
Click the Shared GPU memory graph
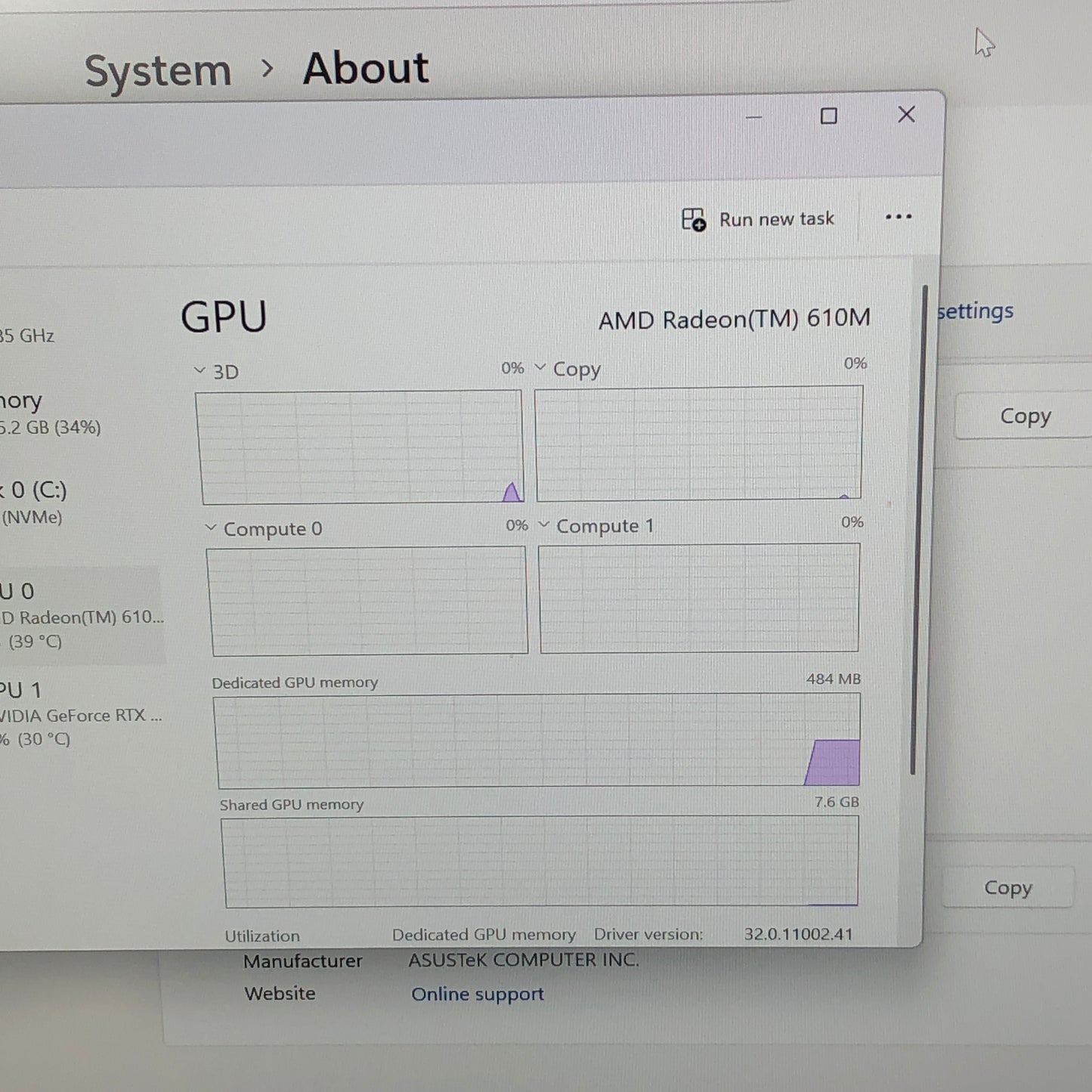click(x=540, y=862)
